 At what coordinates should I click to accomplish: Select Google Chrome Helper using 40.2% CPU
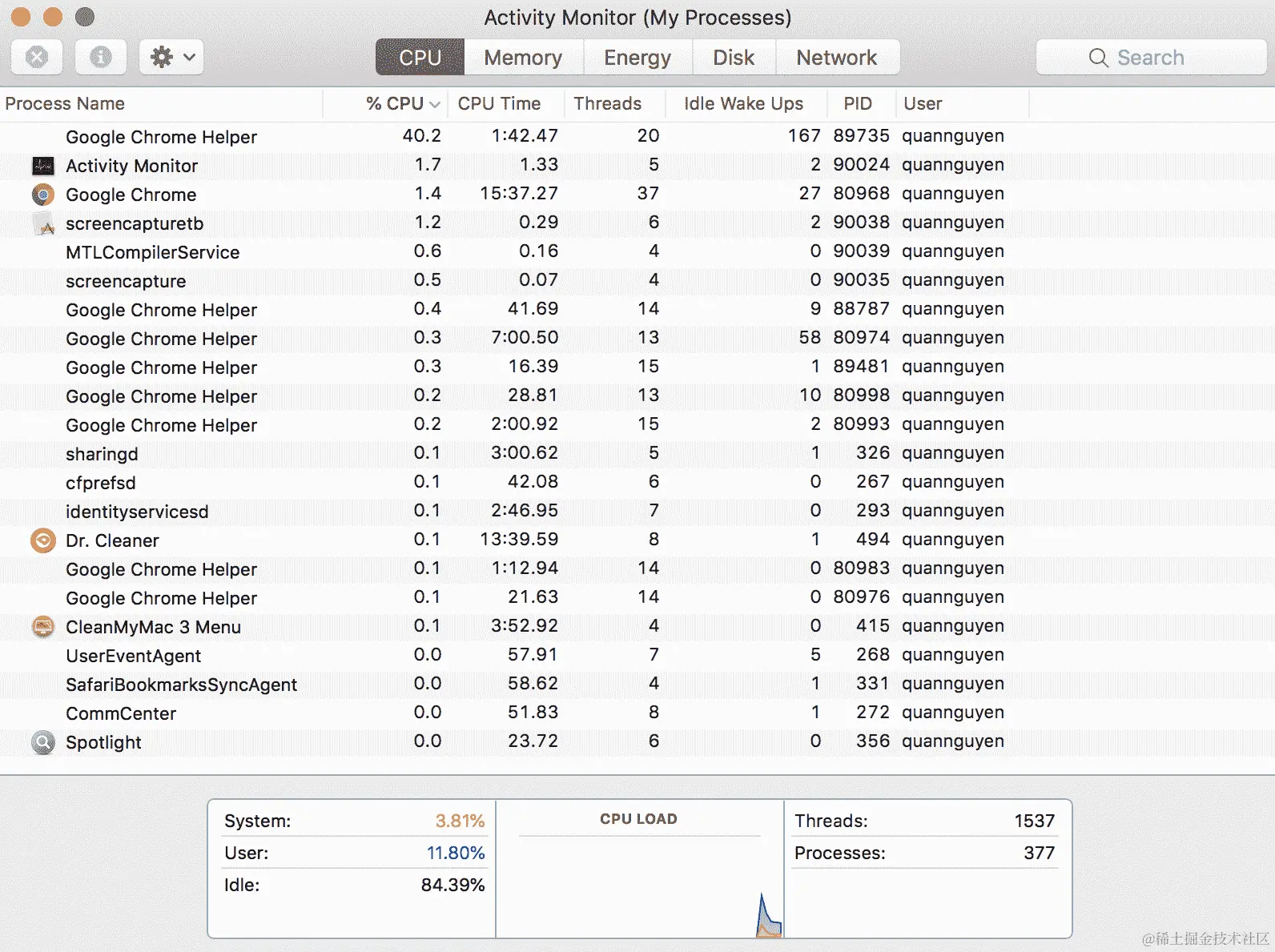[637, 137]
